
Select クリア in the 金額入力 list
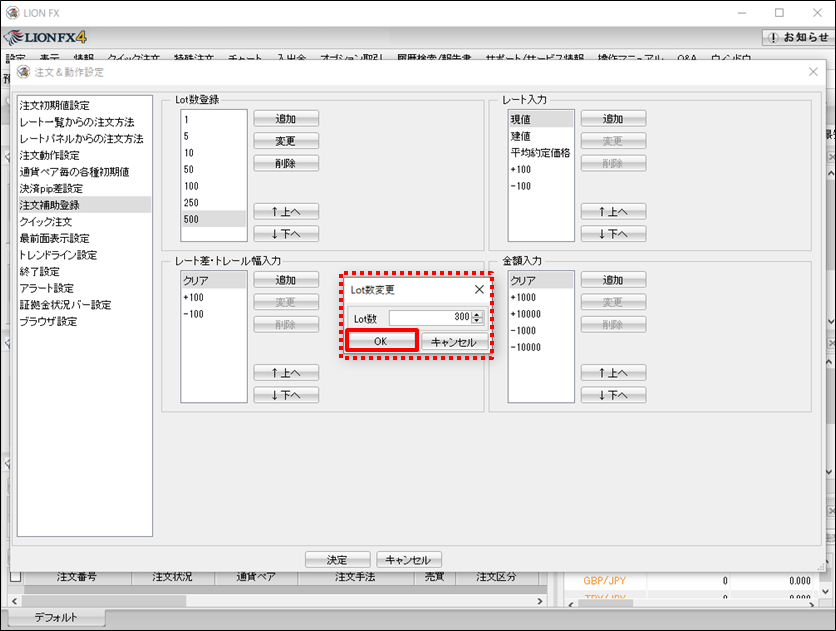pos(541,280)
